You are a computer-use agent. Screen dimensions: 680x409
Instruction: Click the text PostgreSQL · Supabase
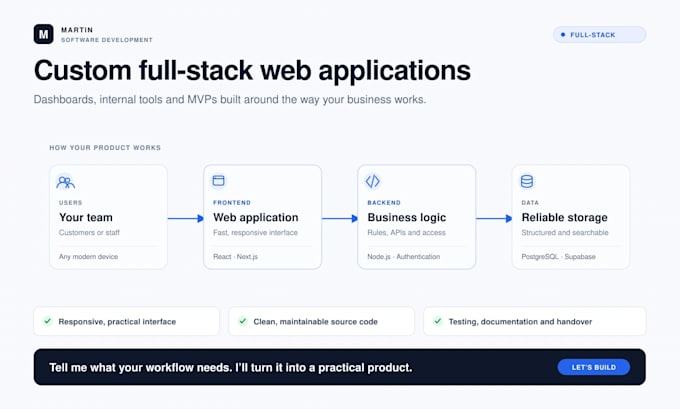pyautogui.click(x=559, y=256)
